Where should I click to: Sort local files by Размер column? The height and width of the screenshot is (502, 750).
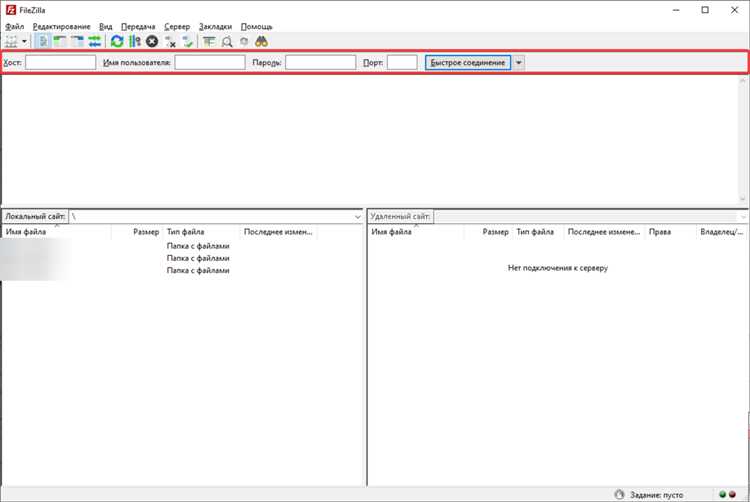click(137, 232)
